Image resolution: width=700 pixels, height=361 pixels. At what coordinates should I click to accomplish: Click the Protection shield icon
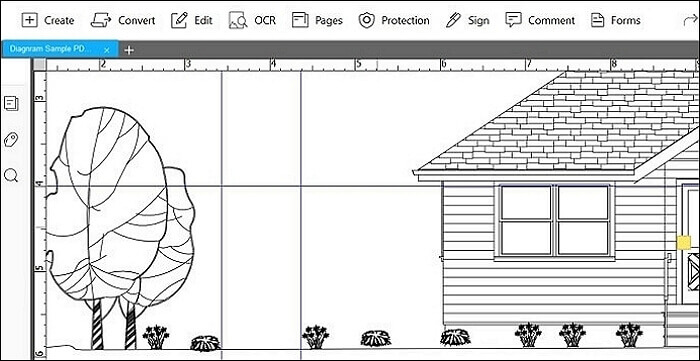pos(367,20)
